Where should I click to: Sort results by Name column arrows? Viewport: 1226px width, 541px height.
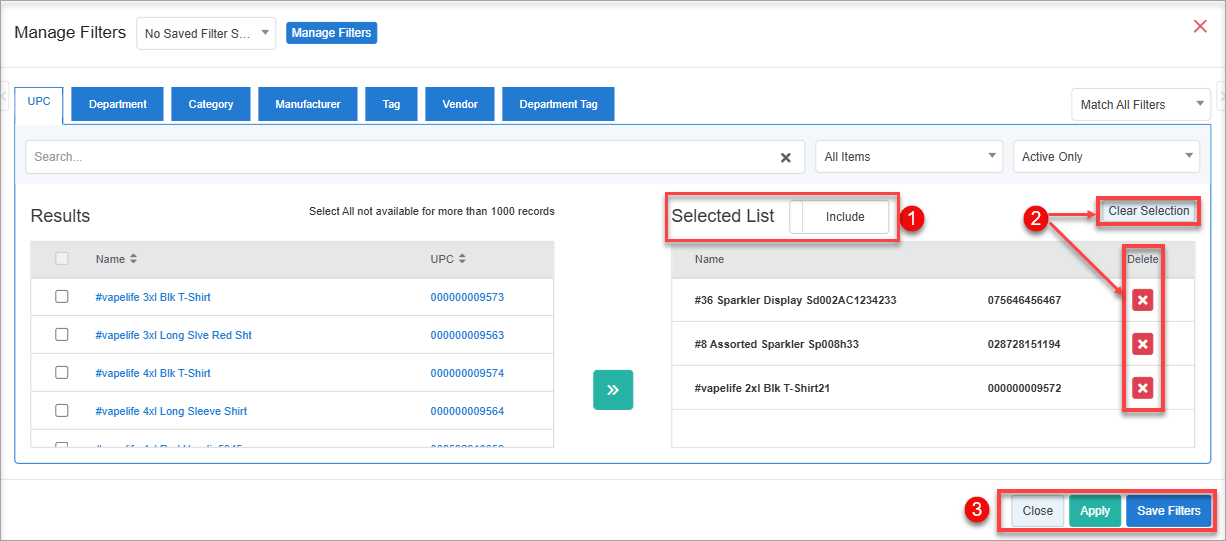(134, 259)
